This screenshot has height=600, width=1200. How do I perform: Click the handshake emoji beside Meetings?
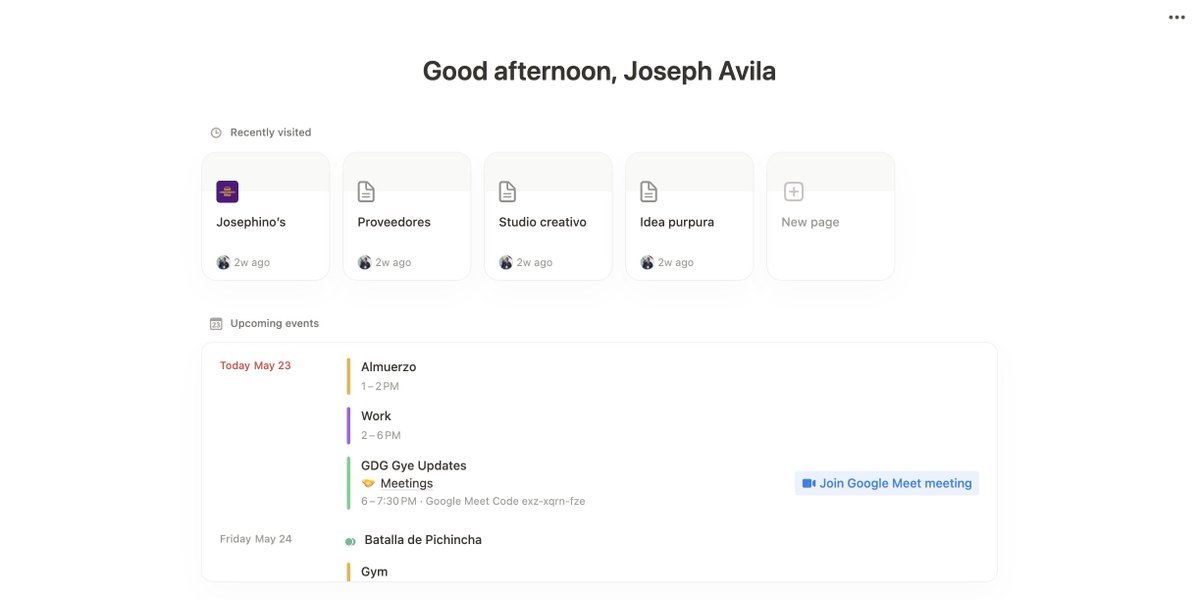click(368, 483)
